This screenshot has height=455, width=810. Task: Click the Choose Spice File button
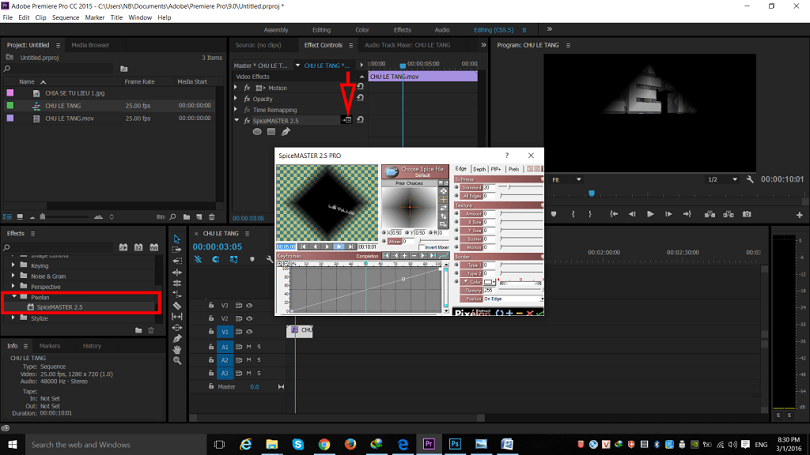(x=414, y=171)
